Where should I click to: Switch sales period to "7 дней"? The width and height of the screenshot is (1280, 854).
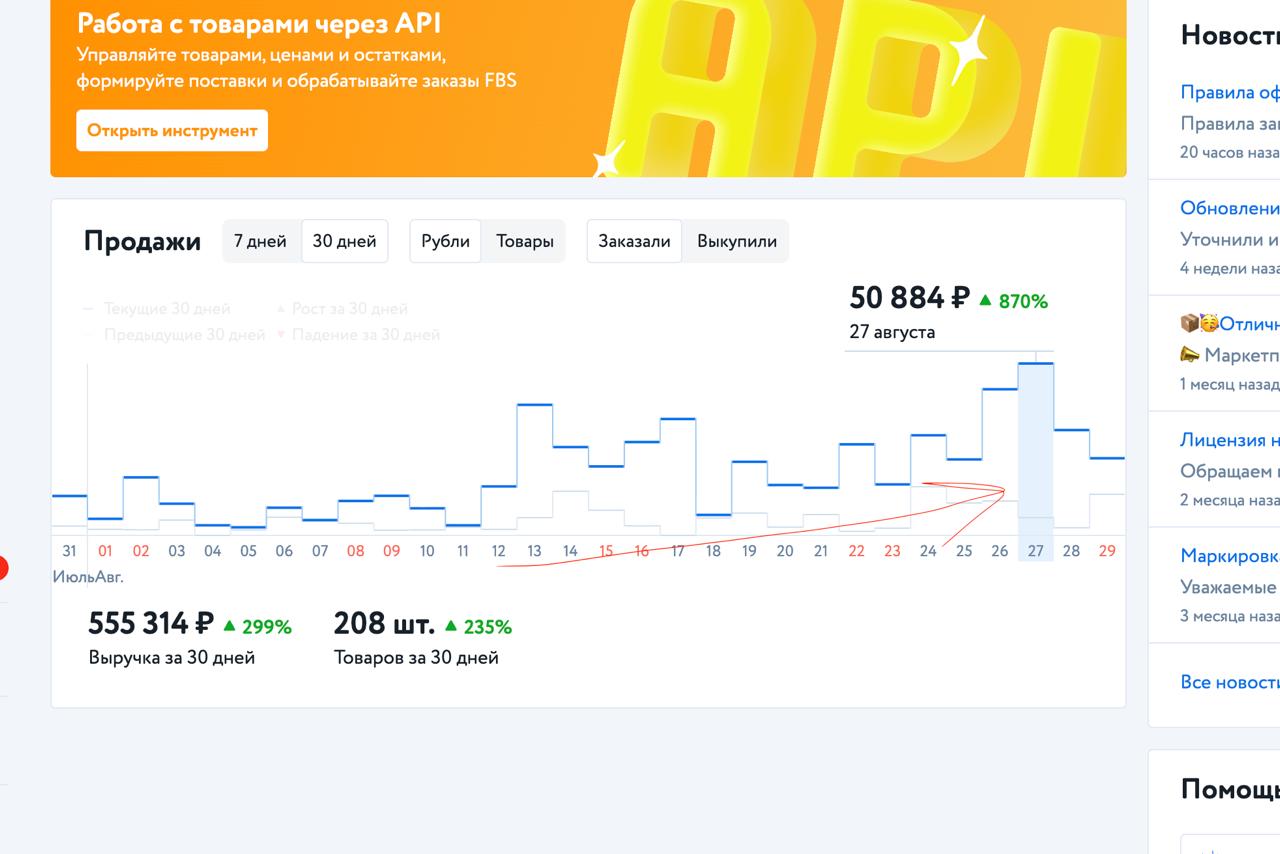click(x=260, y=241)
